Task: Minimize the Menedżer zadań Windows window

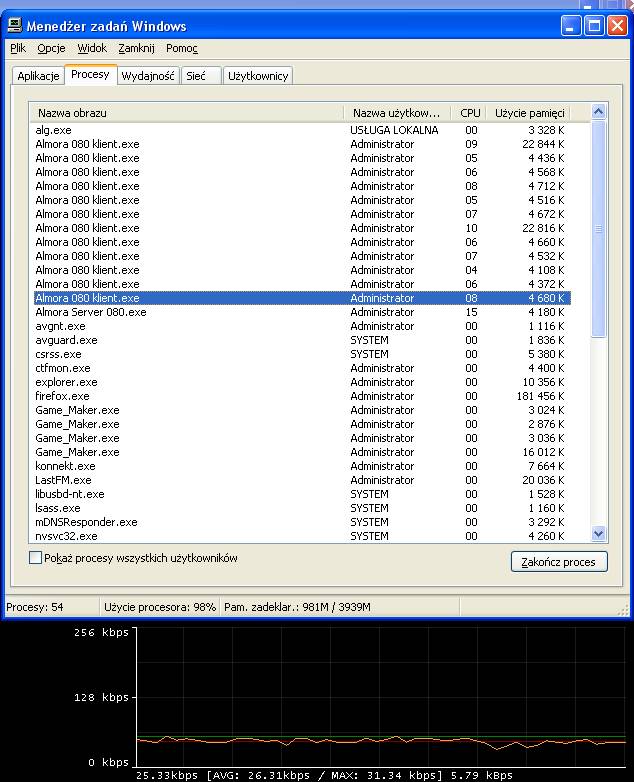Action: [571, 26]
